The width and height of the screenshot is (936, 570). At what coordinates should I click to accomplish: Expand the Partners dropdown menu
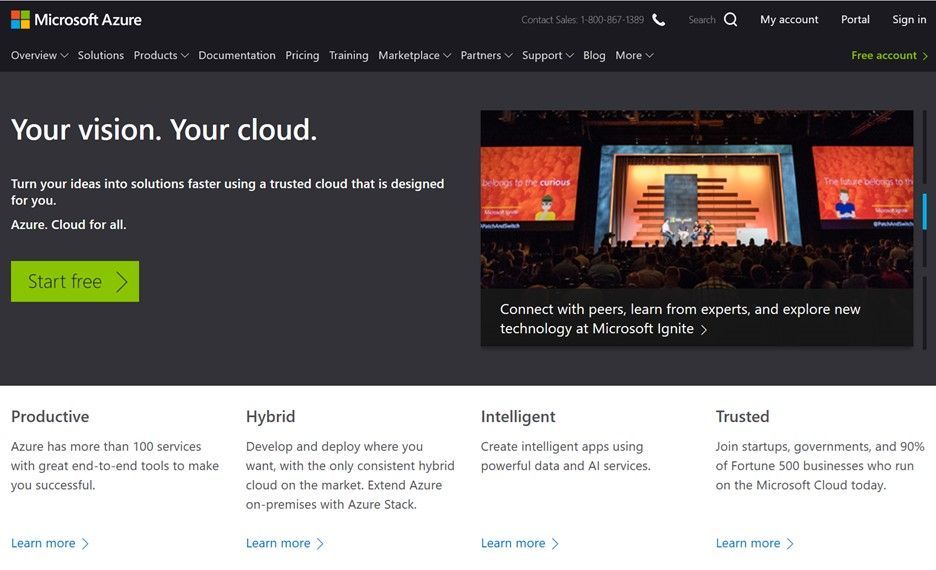tap(487, 56)
